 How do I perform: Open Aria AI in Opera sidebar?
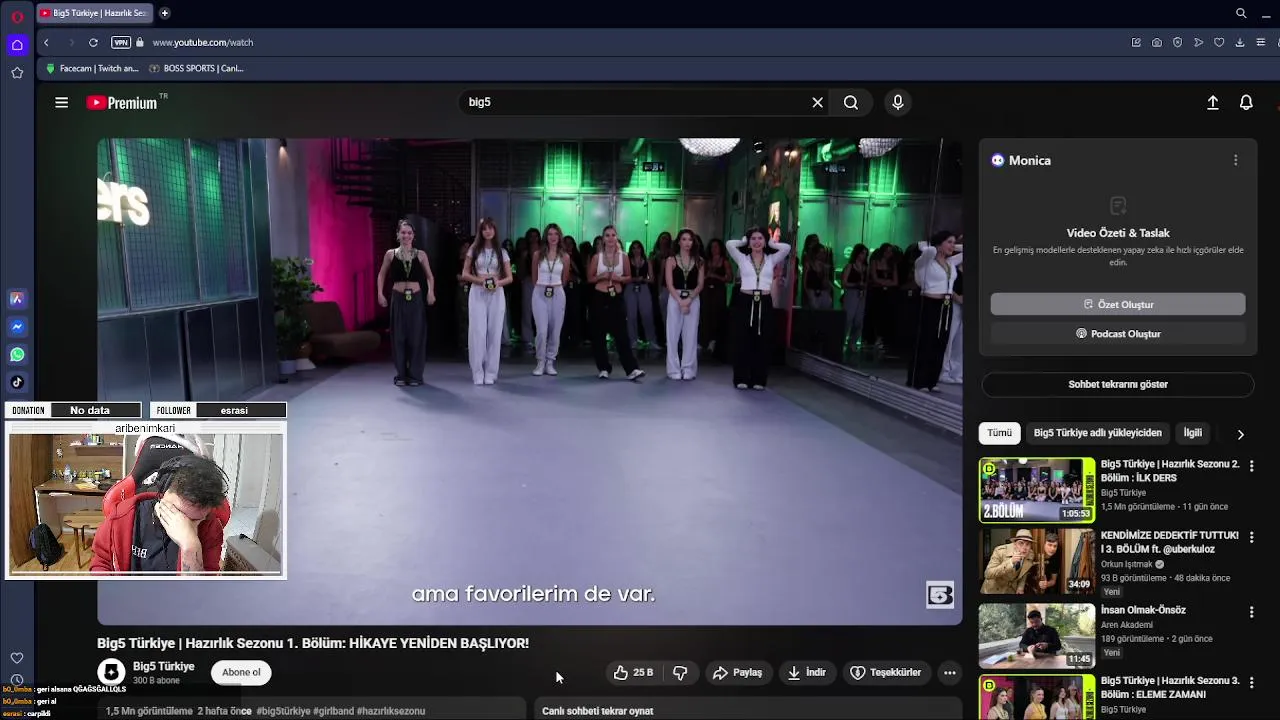point(17,299)
